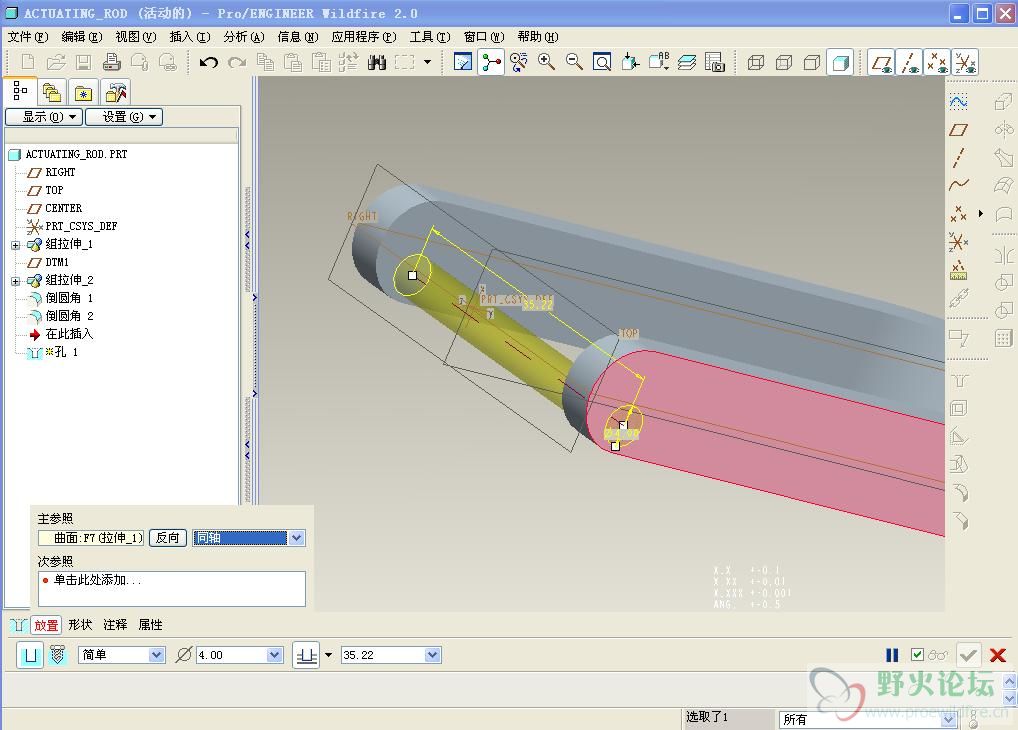Screen dimensions: 1018x730
Task: Click the 曲面:F7(拉伸_1) primary reference field
Action: coord(91,538)
